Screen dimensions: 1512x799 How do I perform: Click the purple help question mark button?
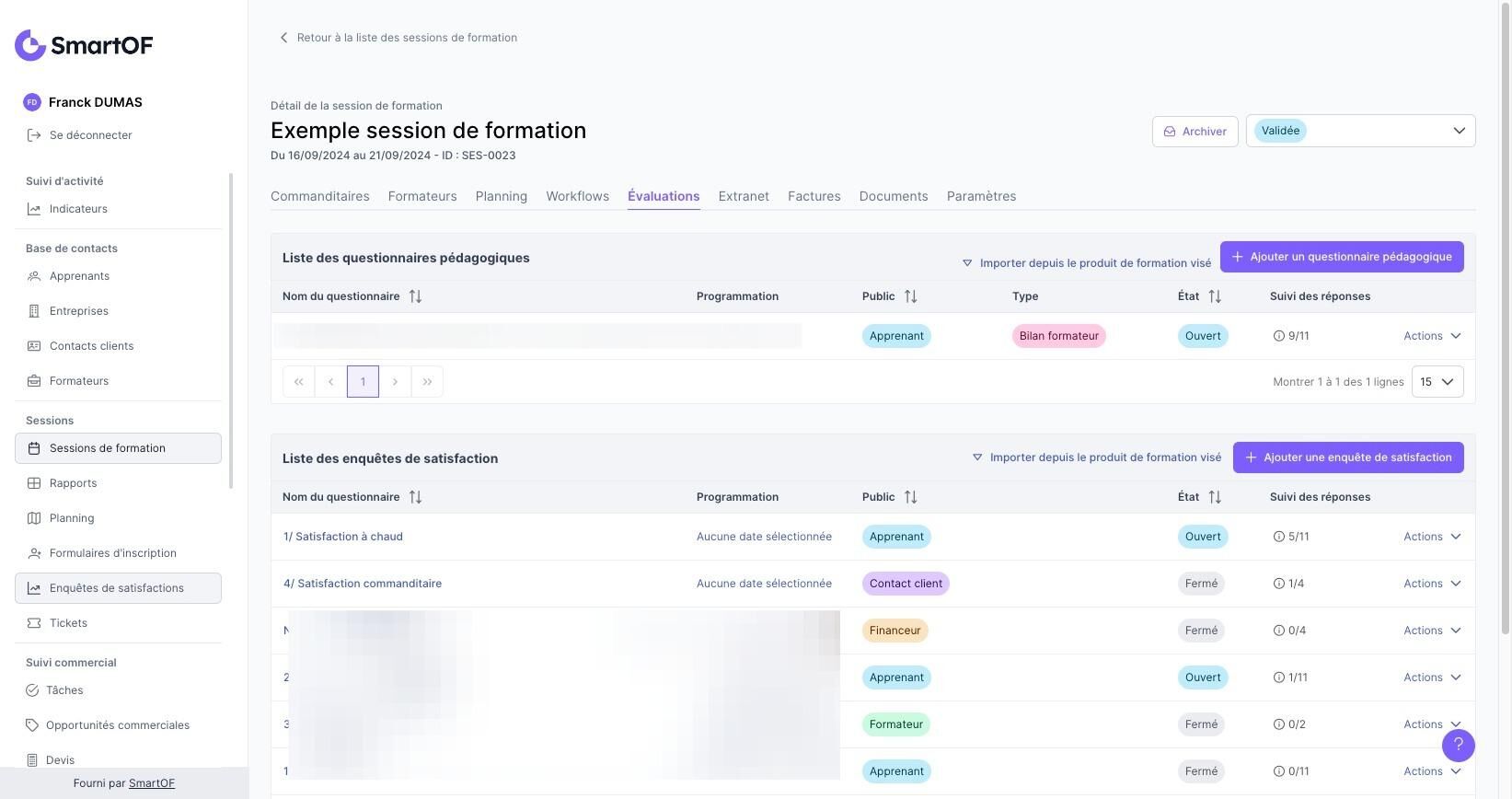point(1458,745)
